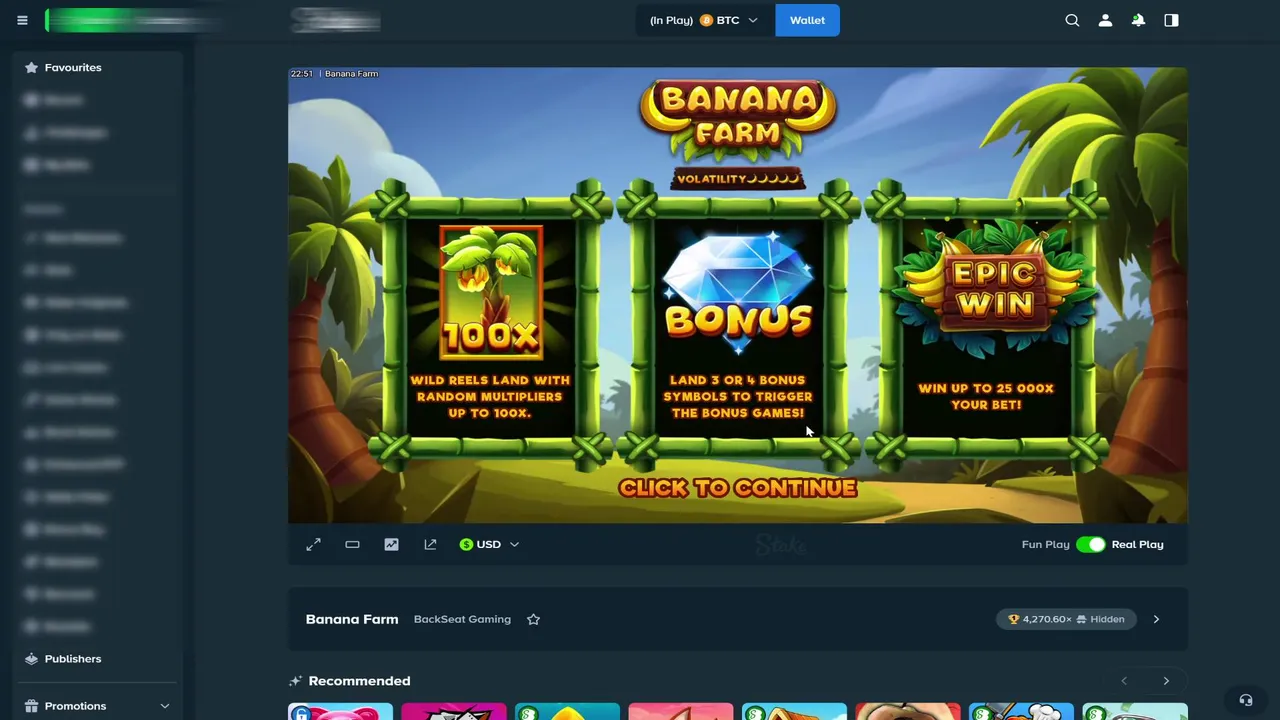Click the Recommended heading
1280x720 pixels.
point(359,681)
